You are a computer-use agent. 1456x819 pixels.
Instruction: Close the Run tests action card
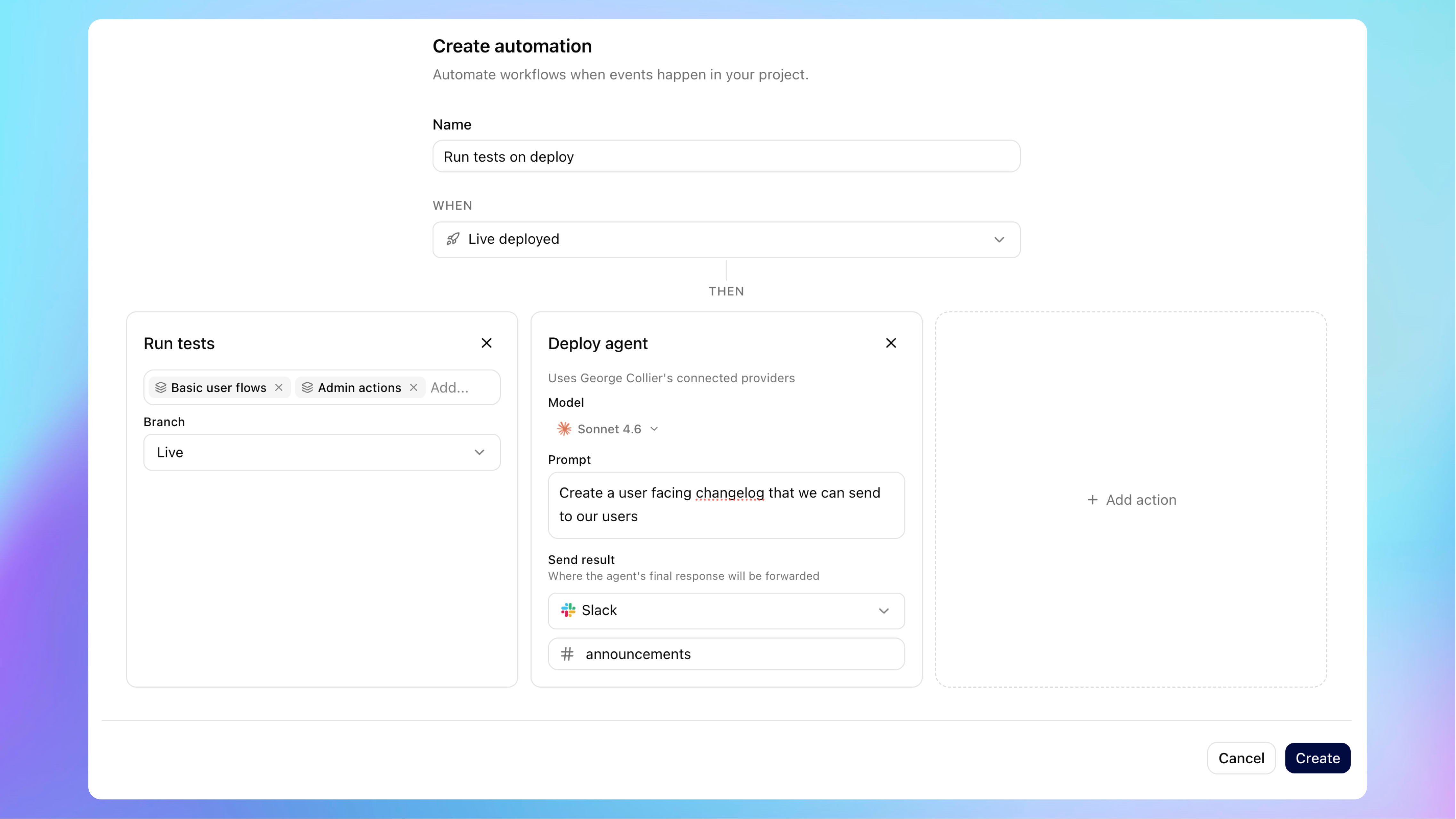pos(486,343)
